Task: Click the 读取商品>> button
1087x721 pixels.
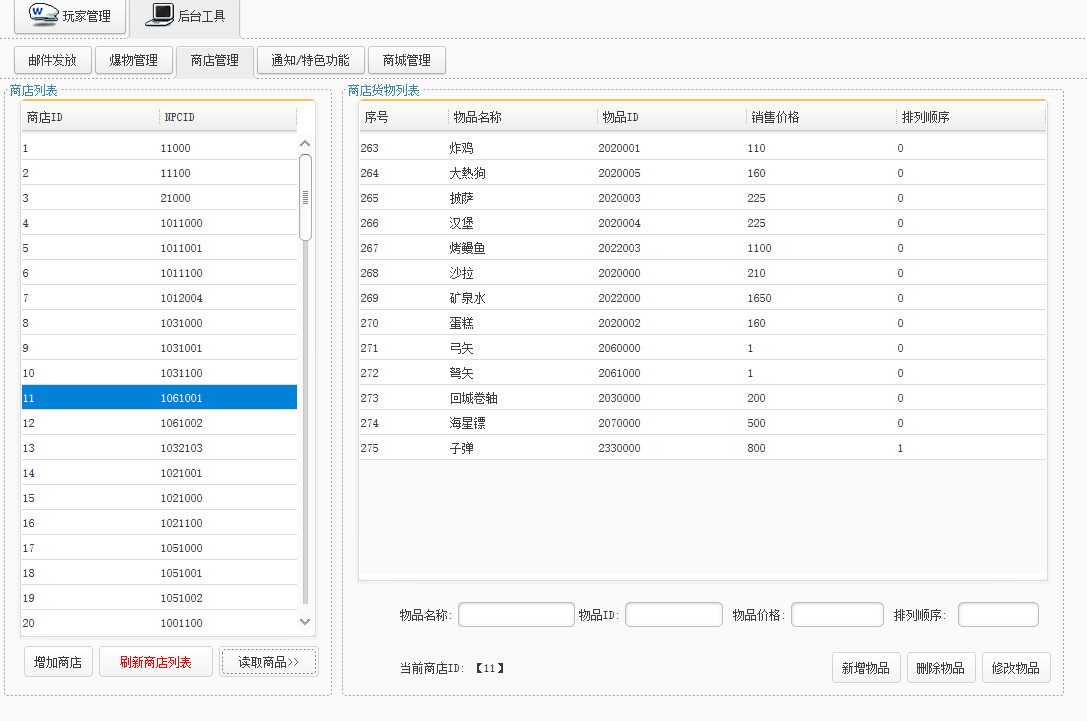Action: tap(269, 662)
